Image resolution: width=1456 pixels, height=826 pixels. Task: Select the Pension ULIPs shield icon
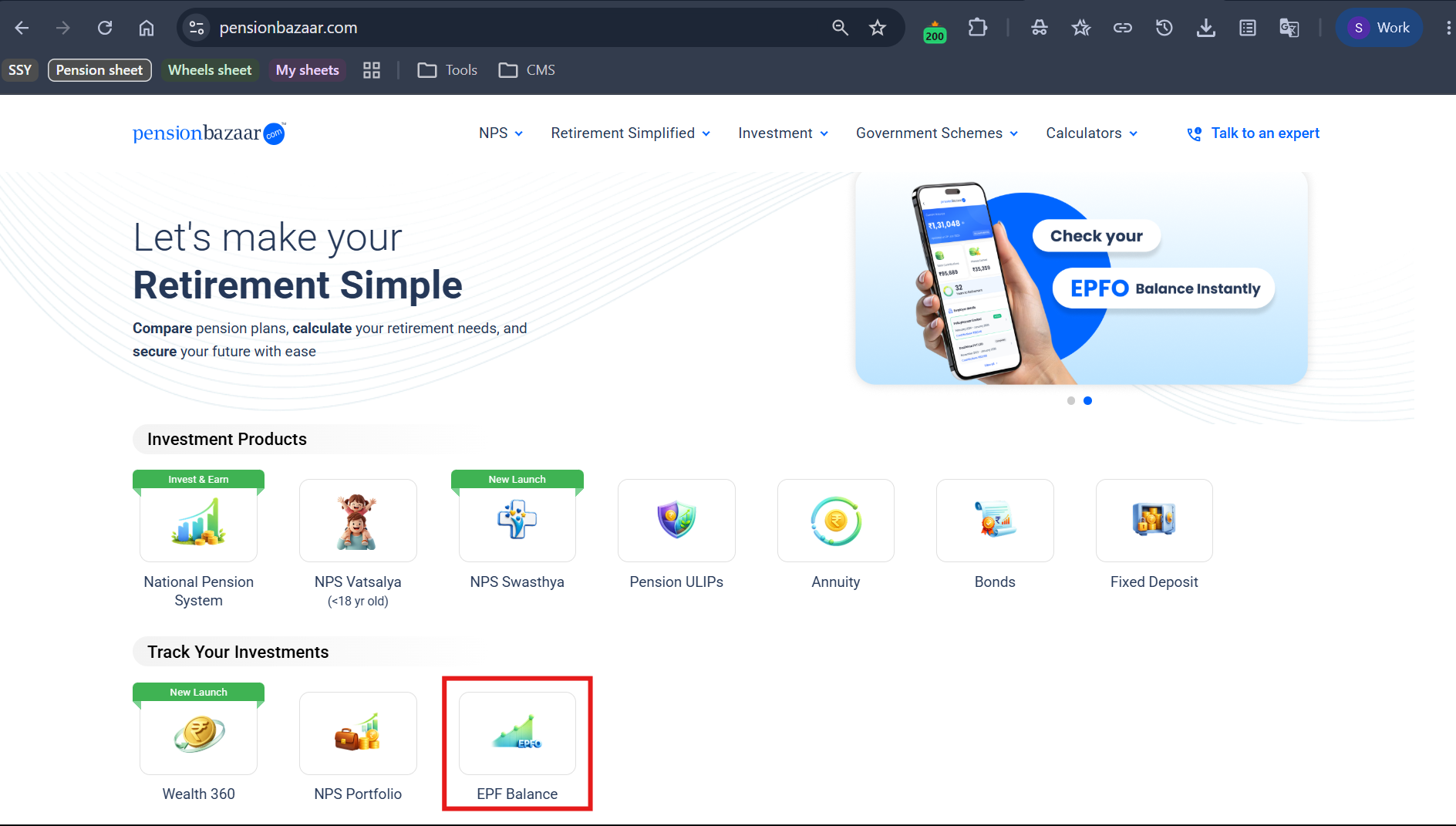[x=676, y=521]
